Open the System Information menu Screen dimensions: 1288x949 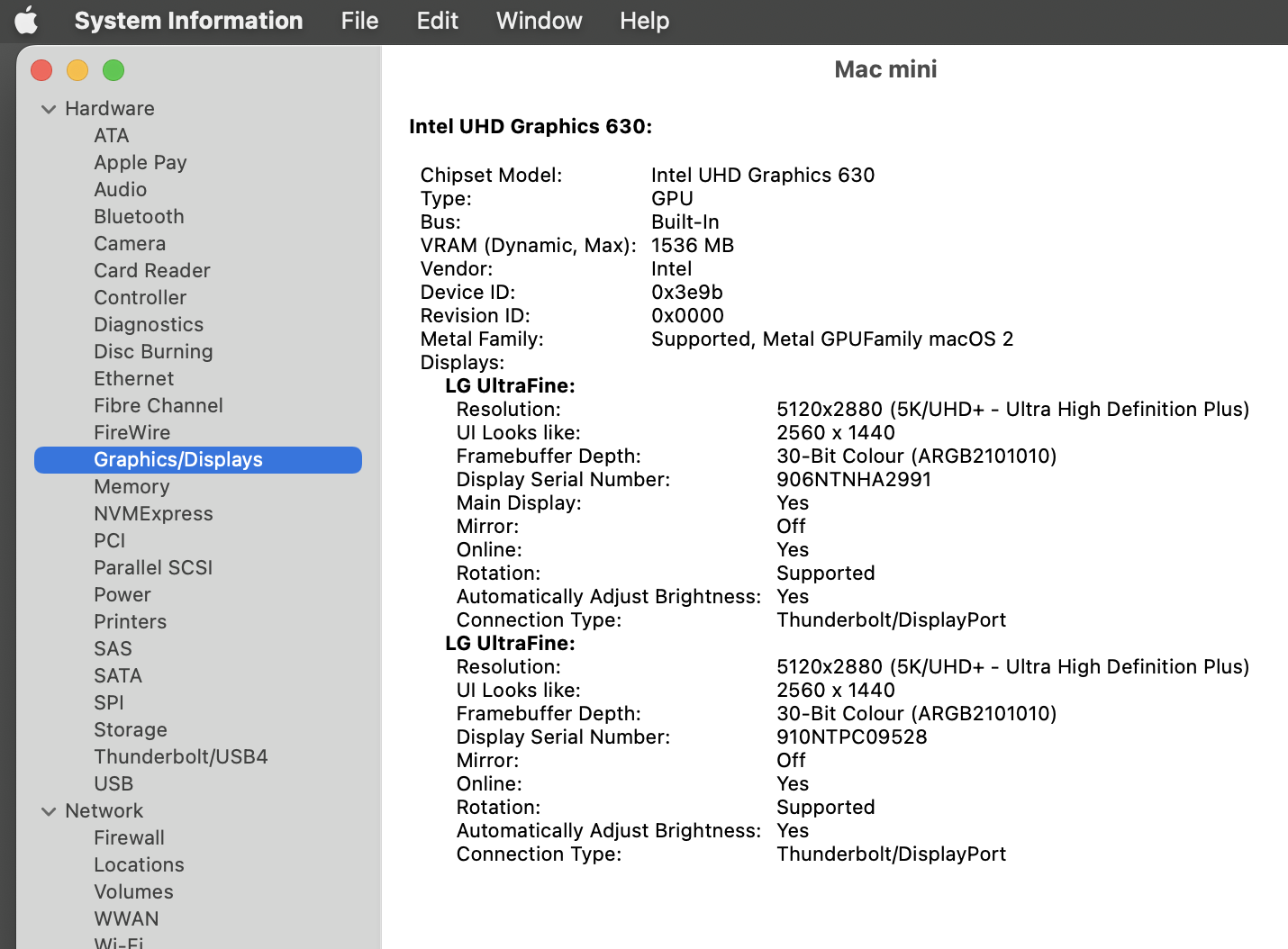coord(188,20)
